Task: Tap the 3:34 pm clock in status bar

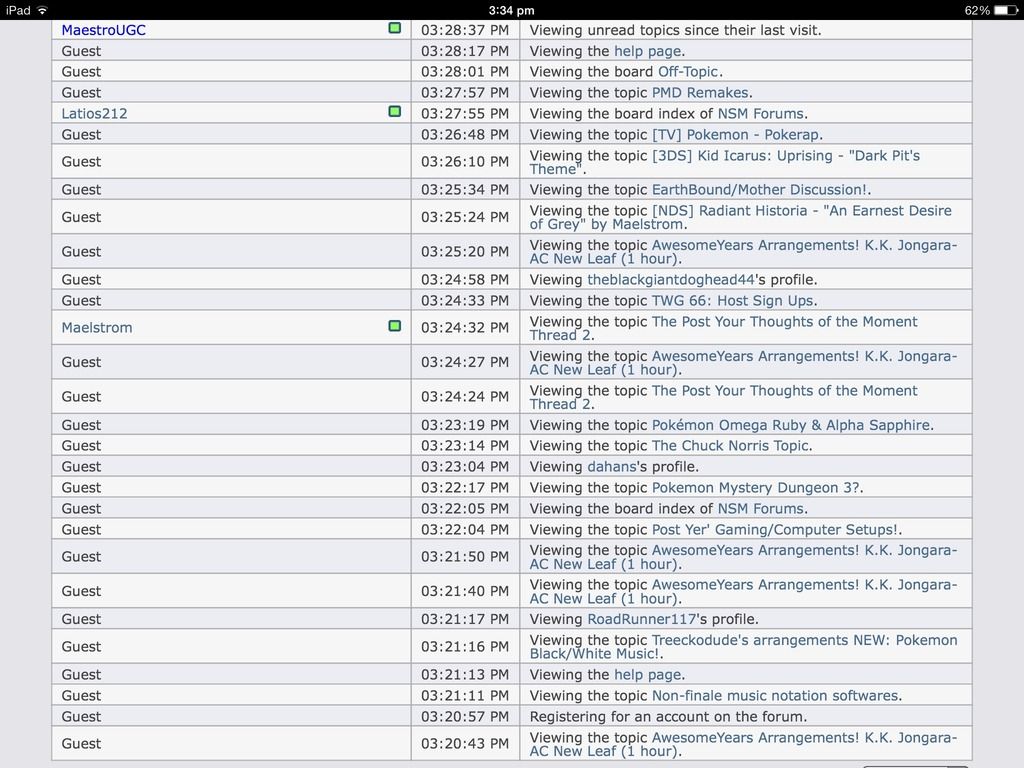Action: click(511, 10)
